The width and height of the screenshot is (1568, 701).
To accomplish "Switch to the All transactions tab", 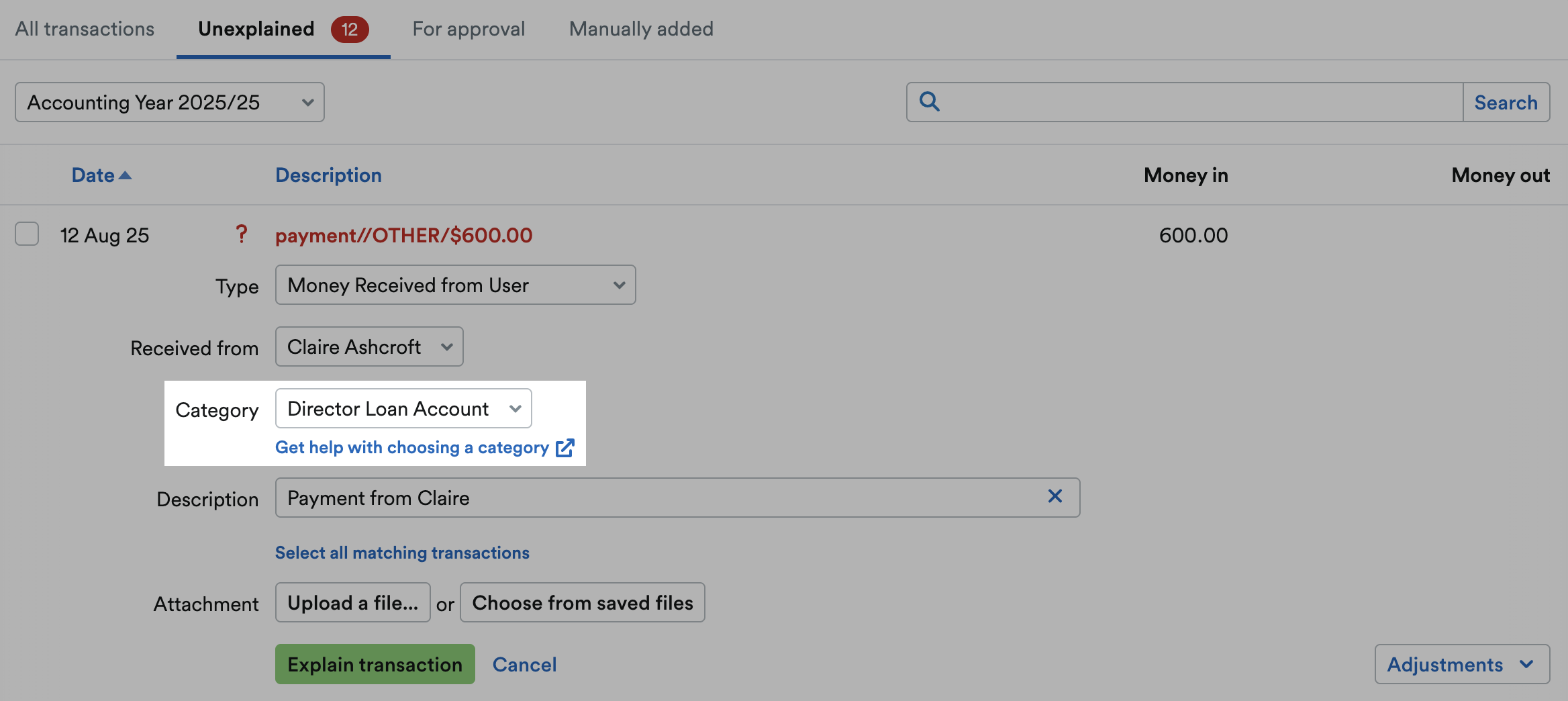I will [x=85, y=29].
